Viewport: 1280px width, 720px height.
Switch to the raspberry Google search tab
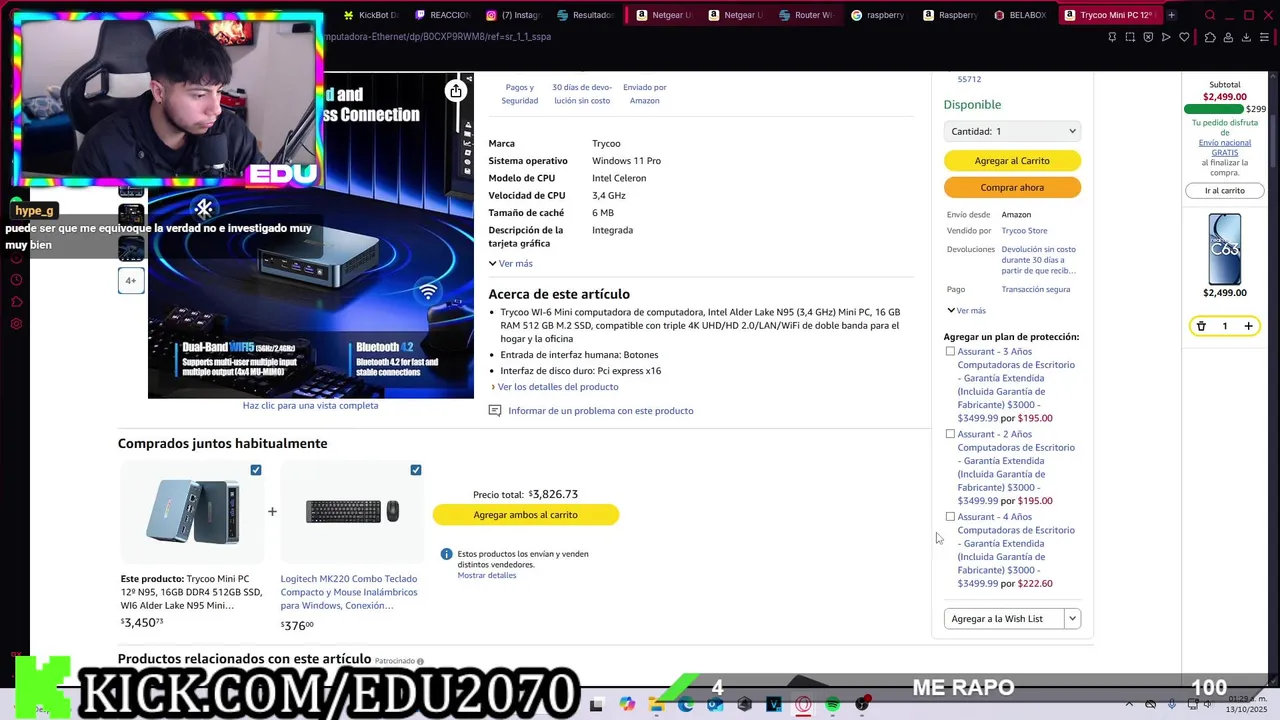click(x=877, y=15)
